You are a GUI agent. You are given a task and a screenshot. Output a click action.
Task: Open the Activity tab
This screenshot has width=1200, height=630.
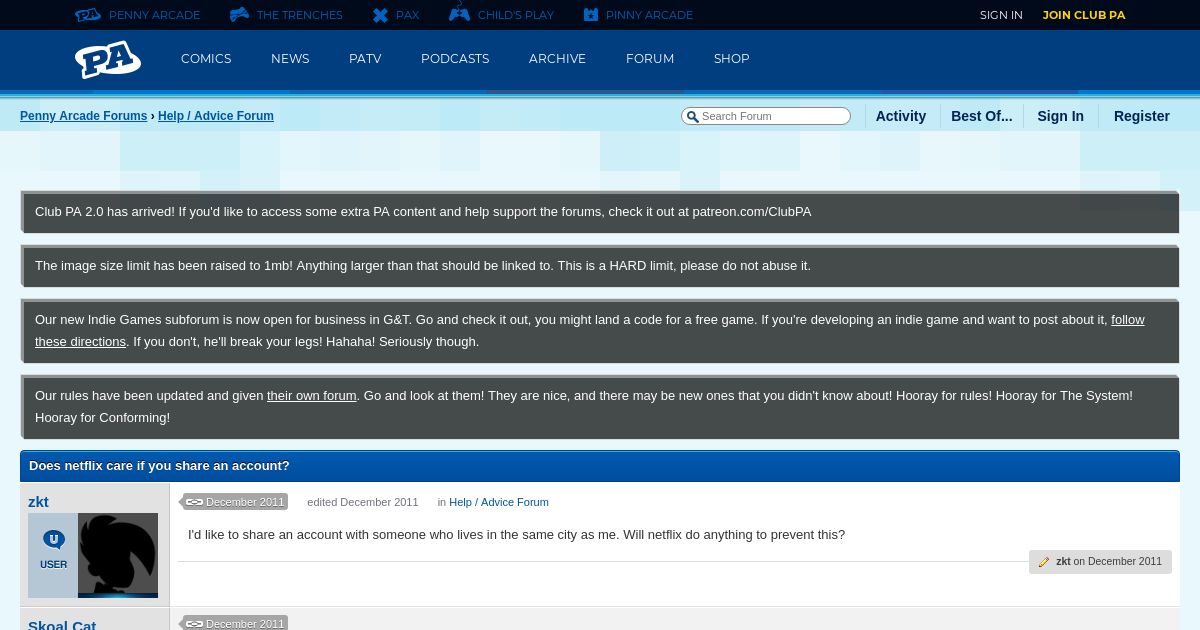pyautogui.click(x=901, y=116)
